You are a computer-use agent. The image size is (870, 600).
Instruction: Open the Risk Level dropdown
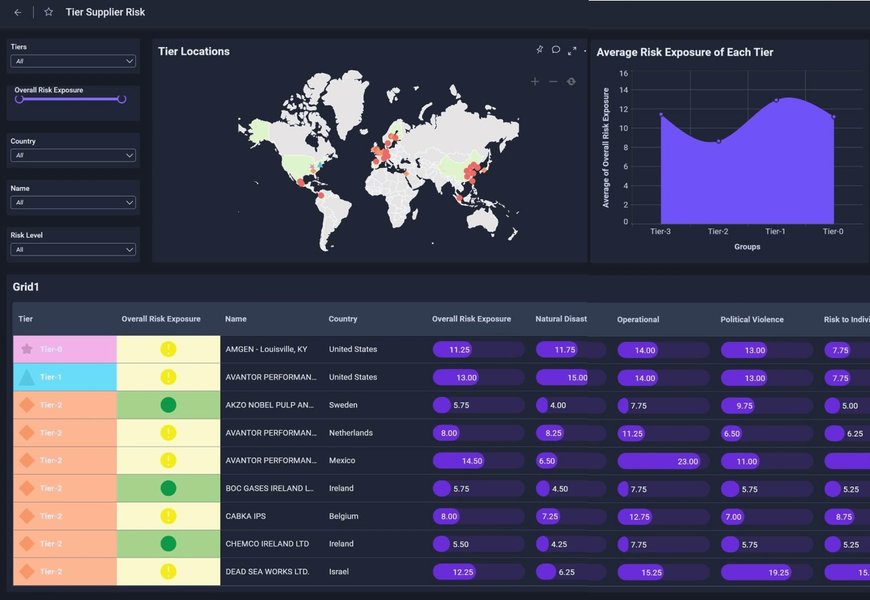pos(72,249)
